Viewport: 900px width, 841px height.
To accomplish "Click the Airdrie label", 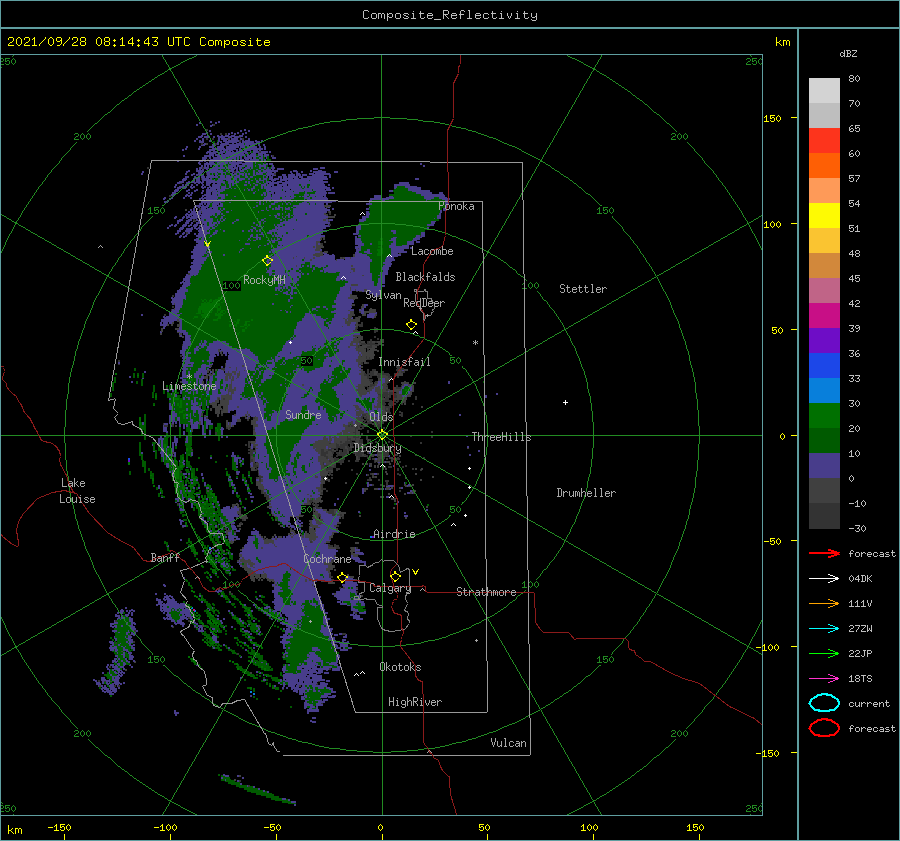I will coord(394,534).
